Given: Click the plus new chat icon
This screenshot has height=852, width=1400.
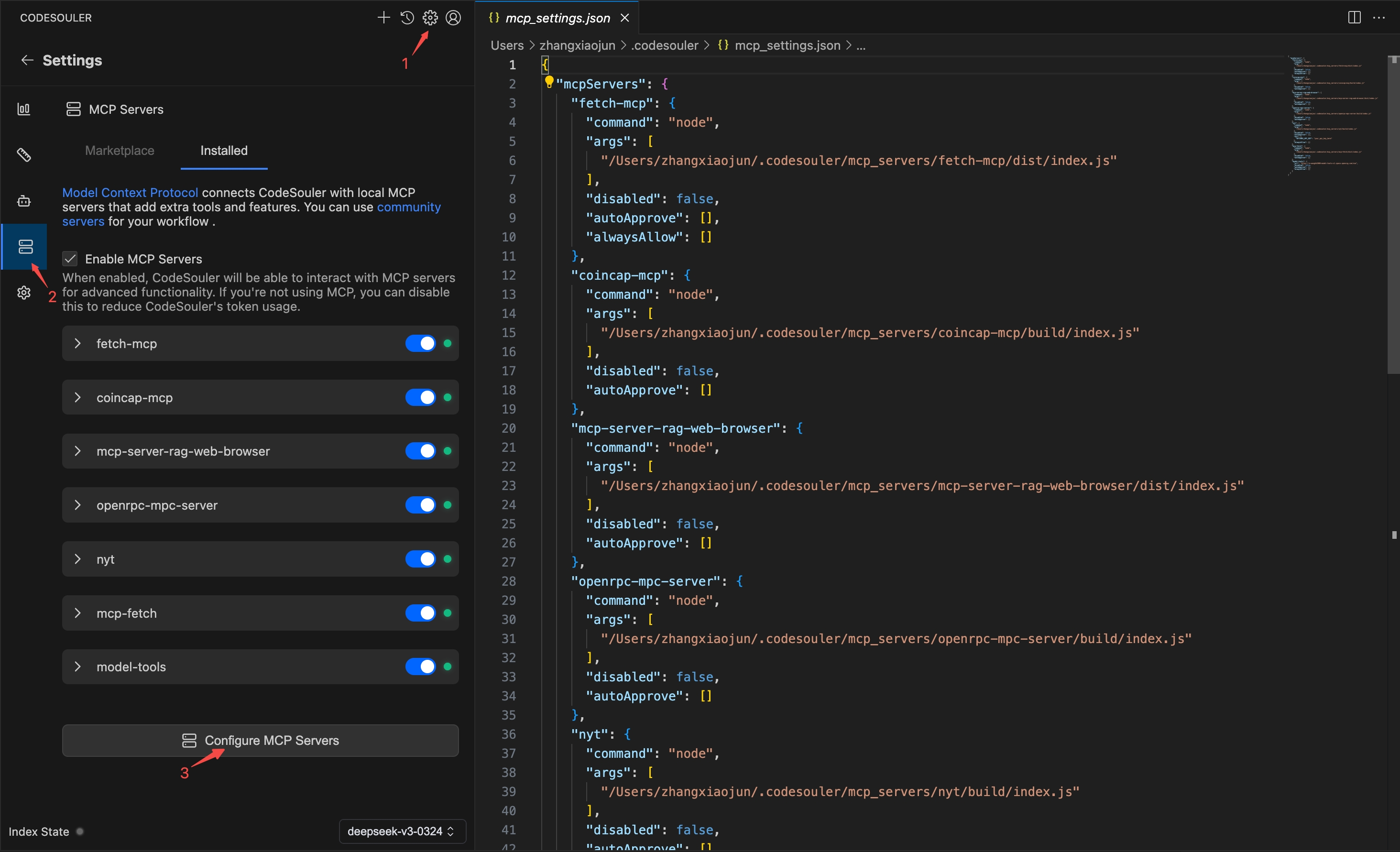Looking at the screenshot, I should 383,18.
